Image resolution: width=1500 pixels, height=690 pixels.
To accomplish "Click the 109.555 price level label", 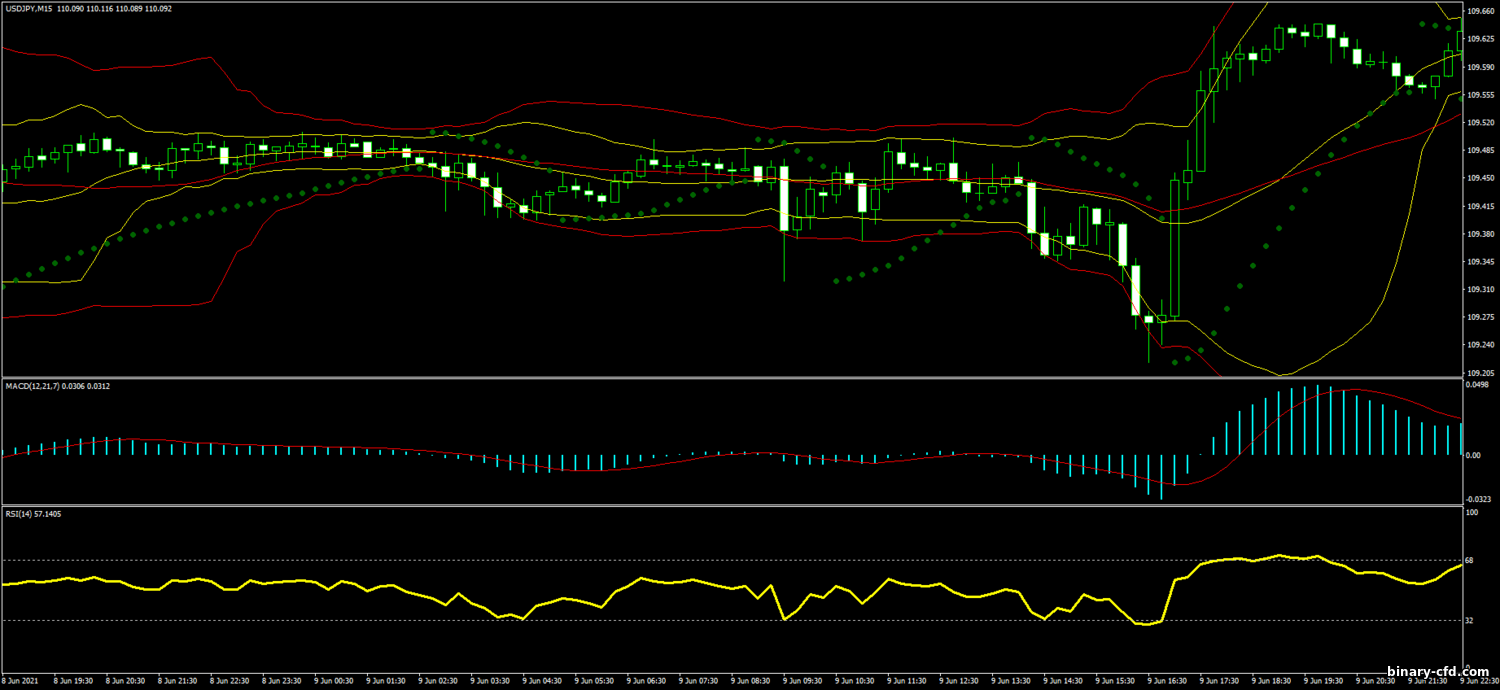I will pos(1480,95).
